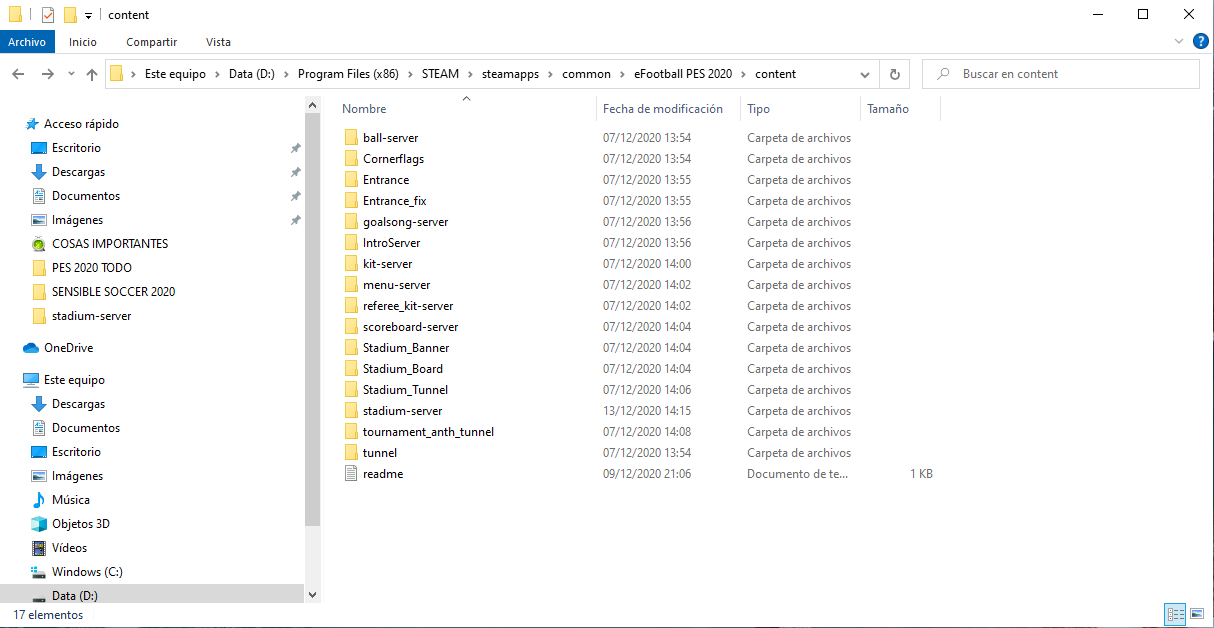Viewport: 1214px width, 628px height.
Task: Refresh the content folder view
Action: [x=894, y=74]
